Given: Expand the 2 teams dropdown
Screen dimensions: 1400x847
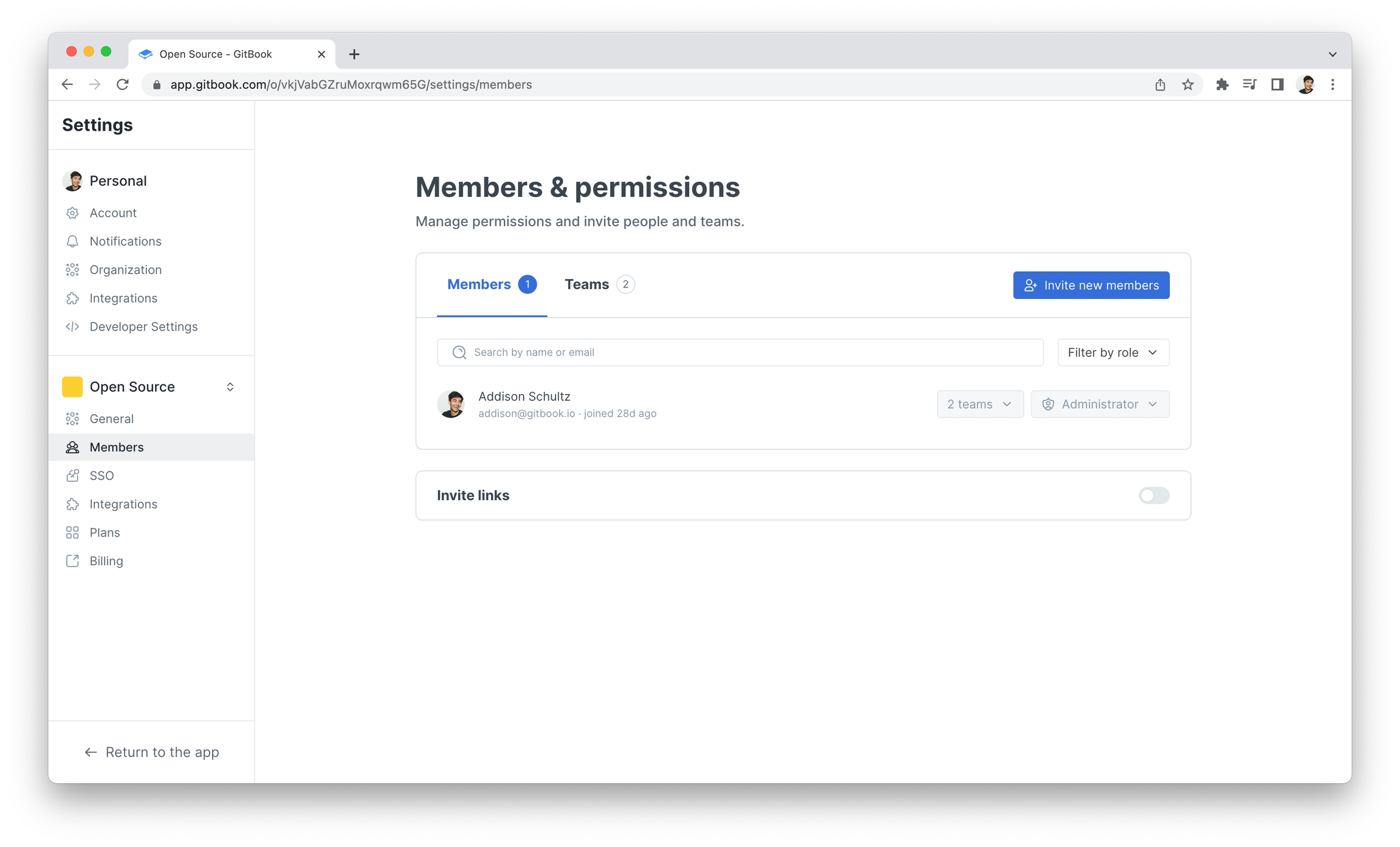Looking at the screenshot, I should (980, 404).
